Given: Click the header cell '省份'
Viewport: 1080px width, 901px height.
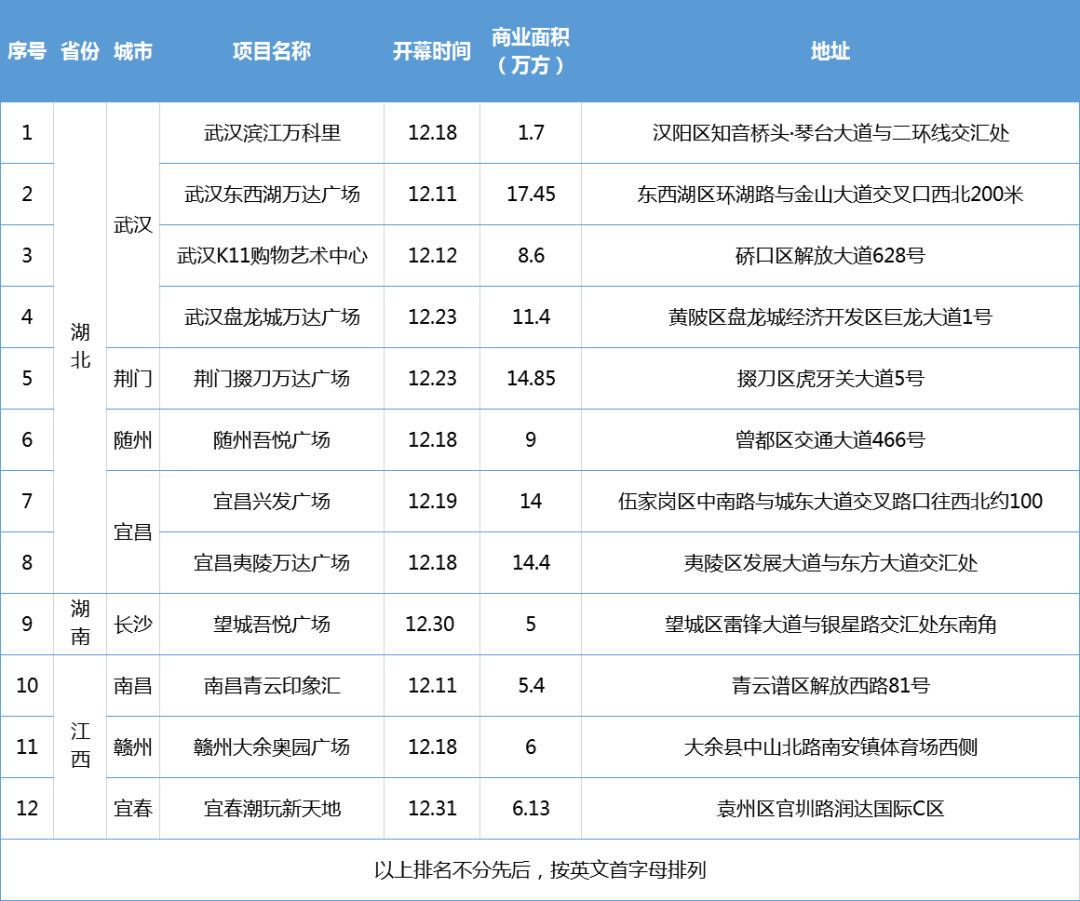Looking at the screenshot, I should point(80,51).
